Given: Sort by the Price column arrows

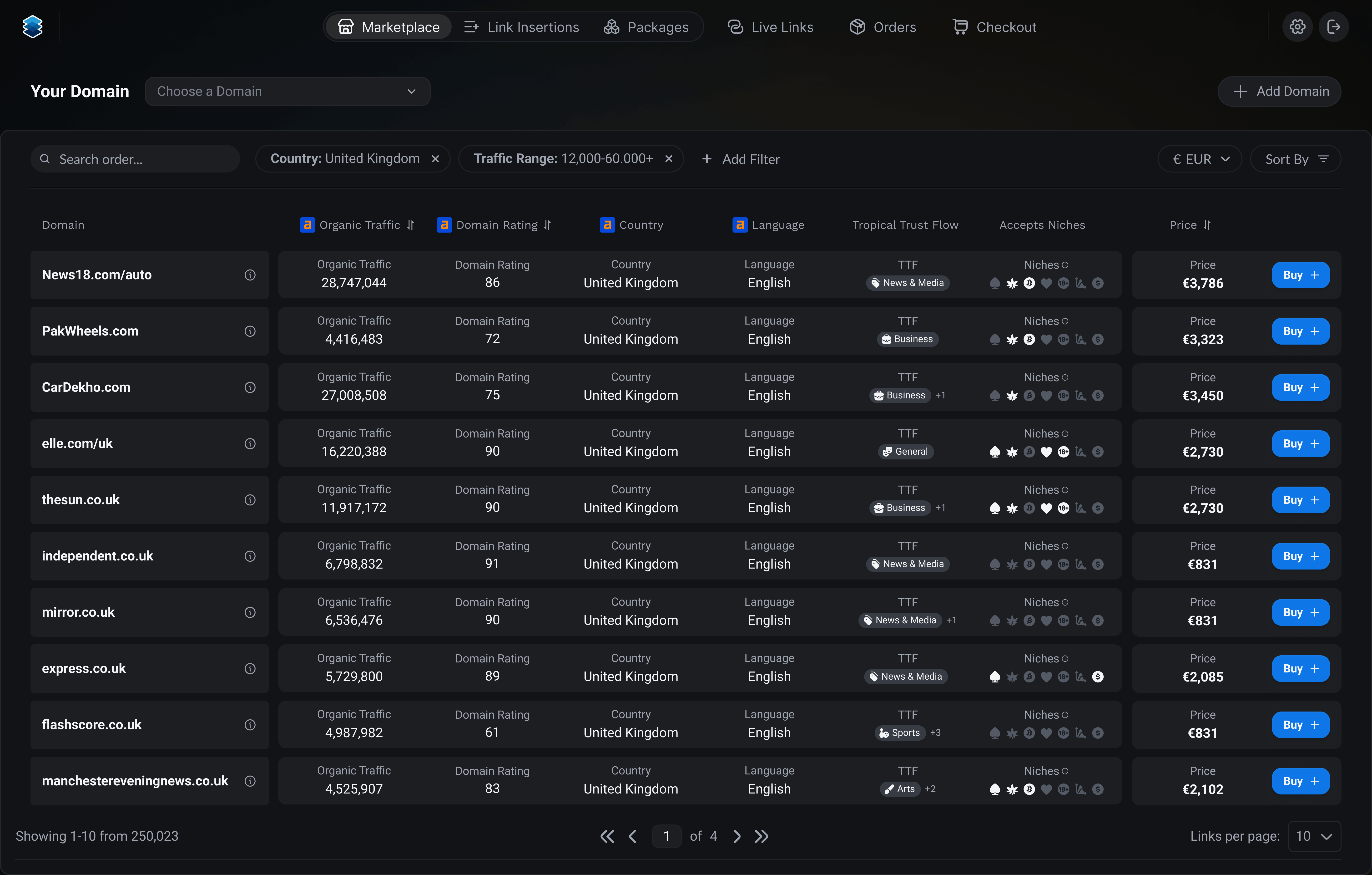Looking at the screenshot, I should [1207, 225].
